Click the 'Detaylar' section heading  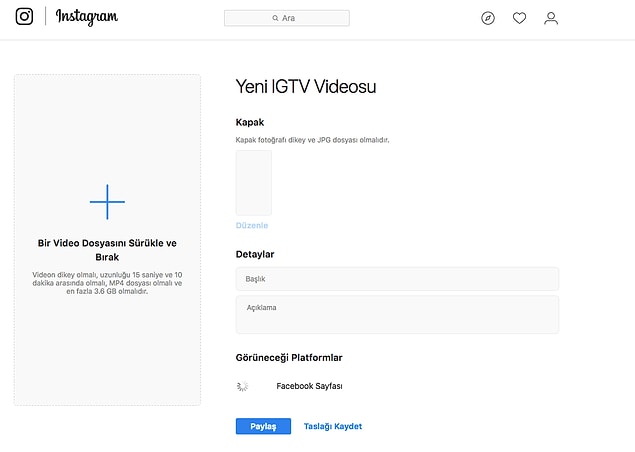255,254
